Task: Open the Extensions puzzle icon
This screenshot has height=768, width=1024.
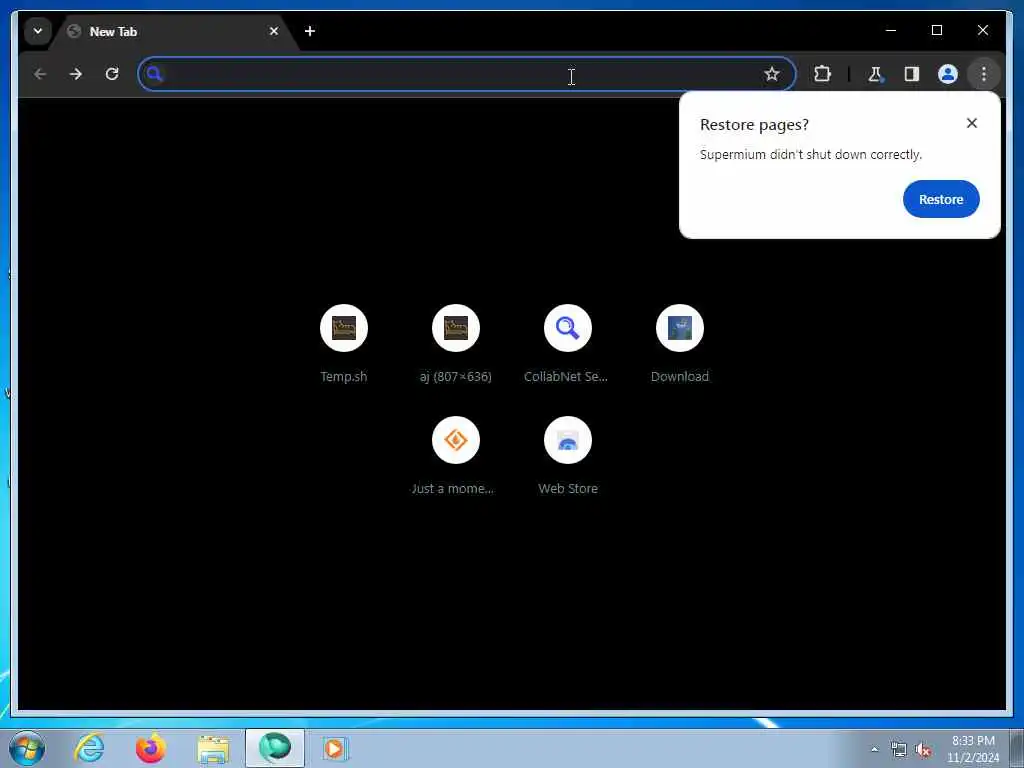Action: pyautogui.click(x=822, y=74)
